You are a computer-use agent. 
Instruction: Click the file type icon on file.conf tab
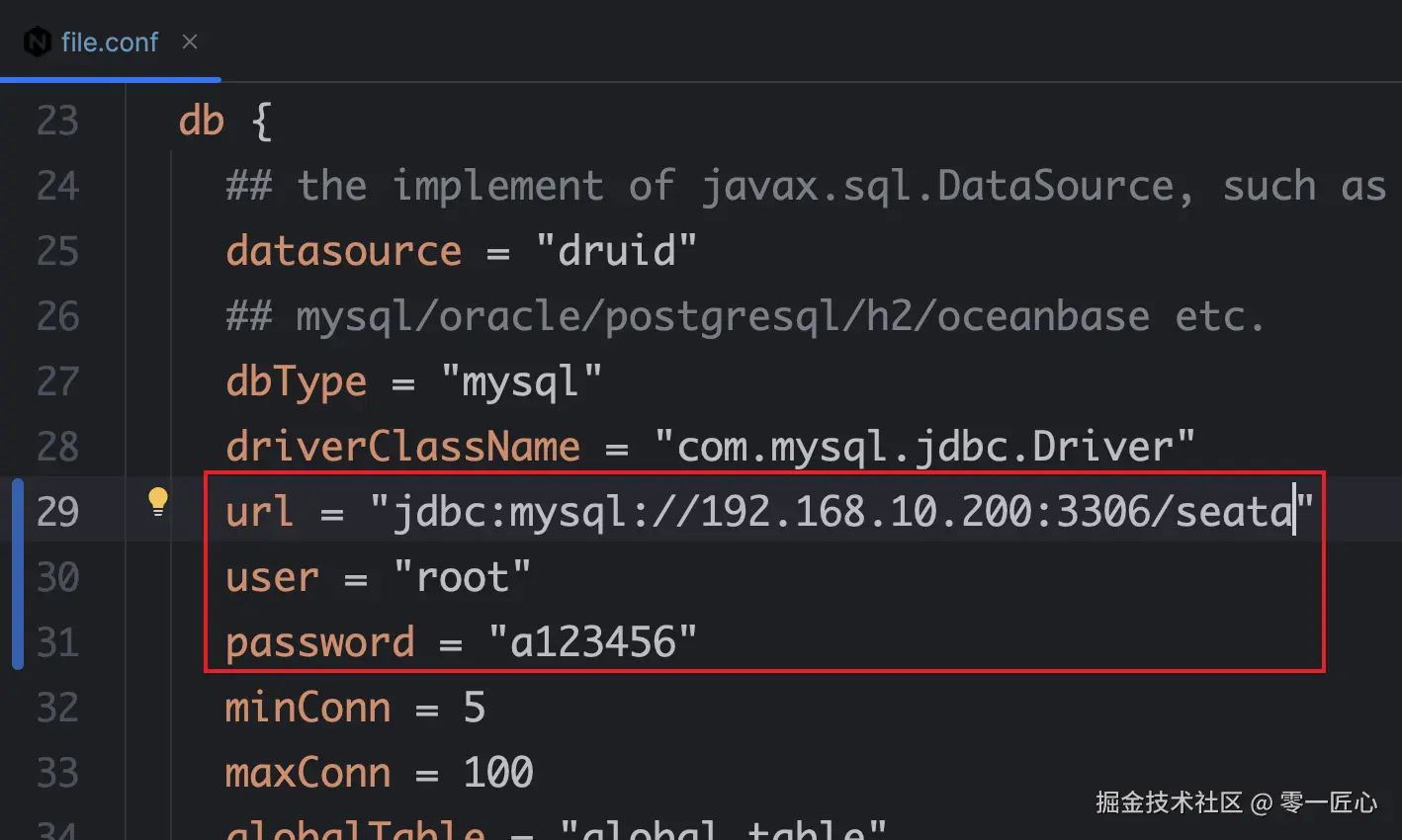coord(38,42)
